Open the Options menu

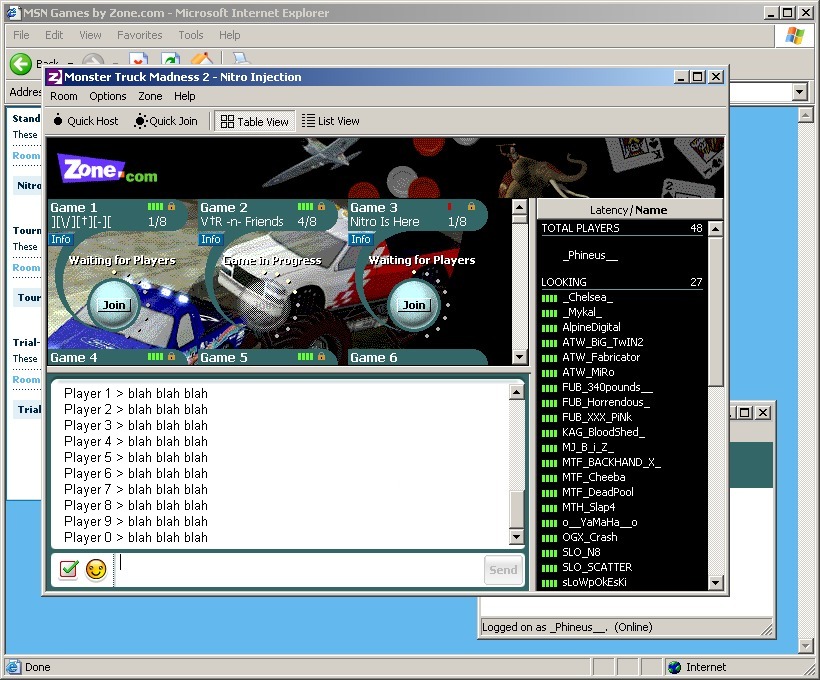[x=108, y=96]
